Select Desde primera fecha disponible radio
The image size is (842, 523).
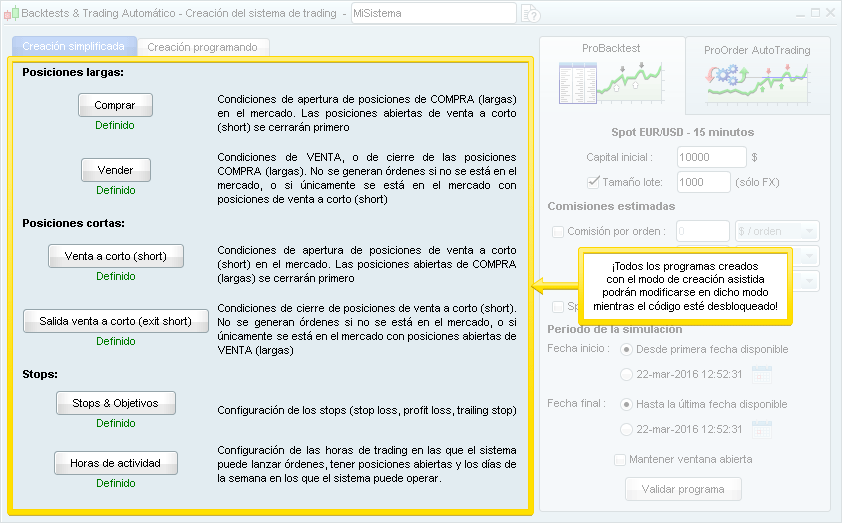pos(626,350)
